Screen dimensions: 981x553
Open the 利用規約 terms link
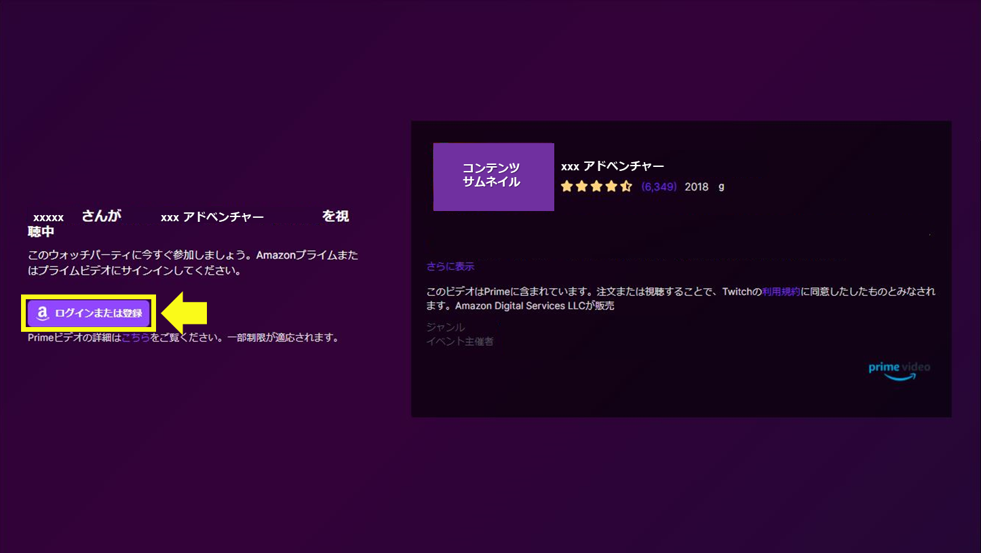click(781, 292)
